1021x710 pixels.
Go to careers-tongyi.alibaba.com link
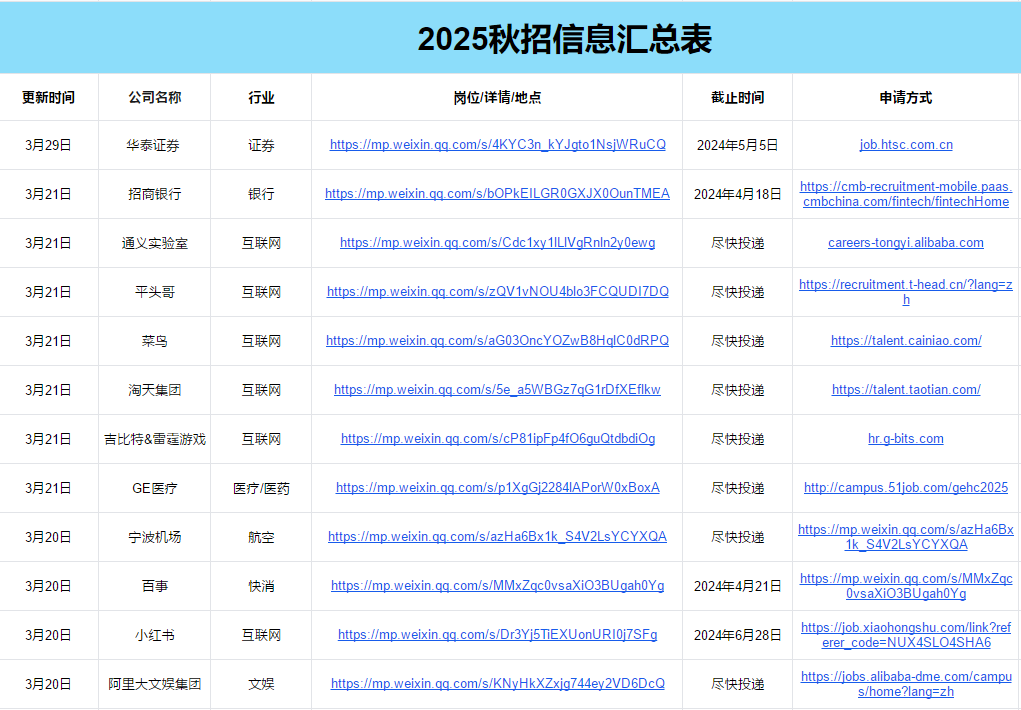click(x=906, y=242)
